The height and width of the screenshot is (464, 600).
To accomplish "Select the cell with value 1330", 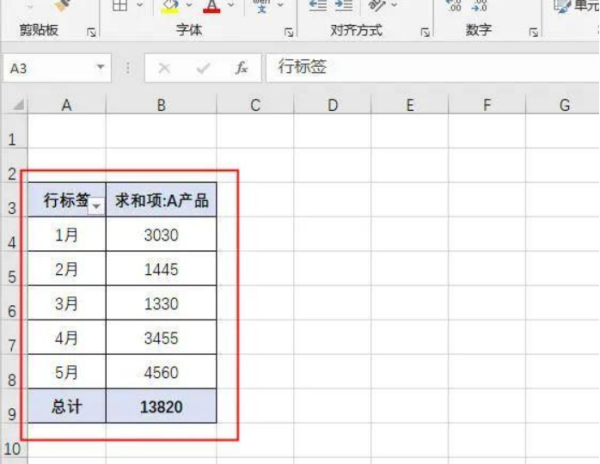I will [x=161, y=303].
